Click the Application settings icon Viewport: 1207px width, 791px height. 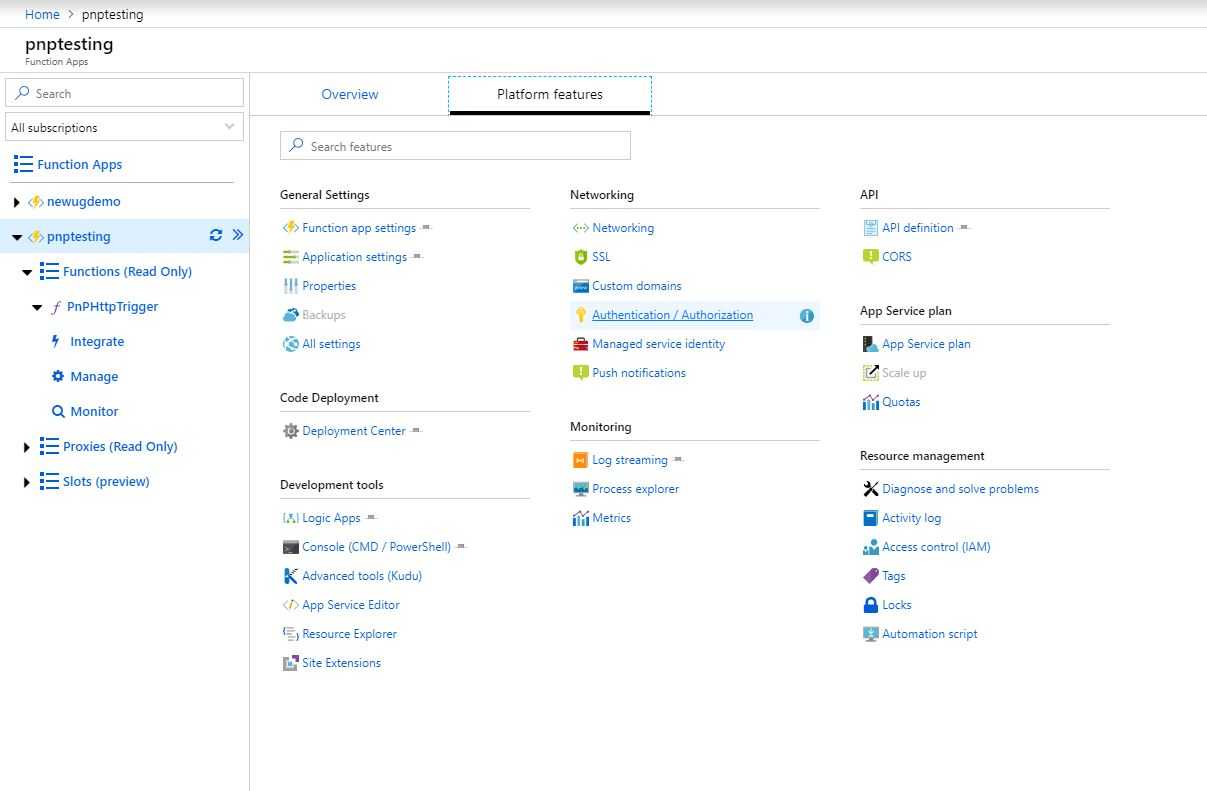point(291,257)
